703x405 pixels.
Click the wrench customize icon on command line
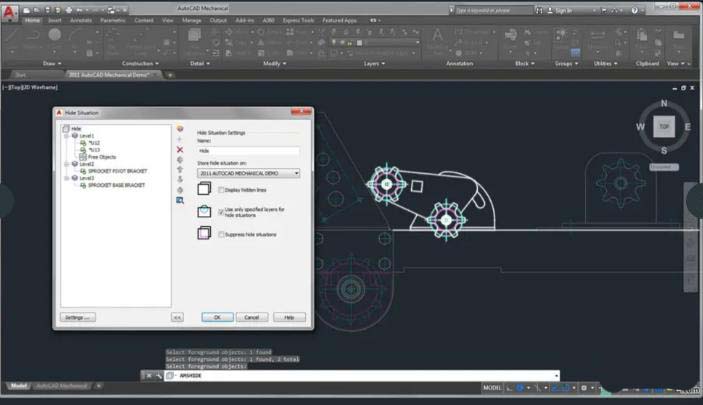[159, 376]
